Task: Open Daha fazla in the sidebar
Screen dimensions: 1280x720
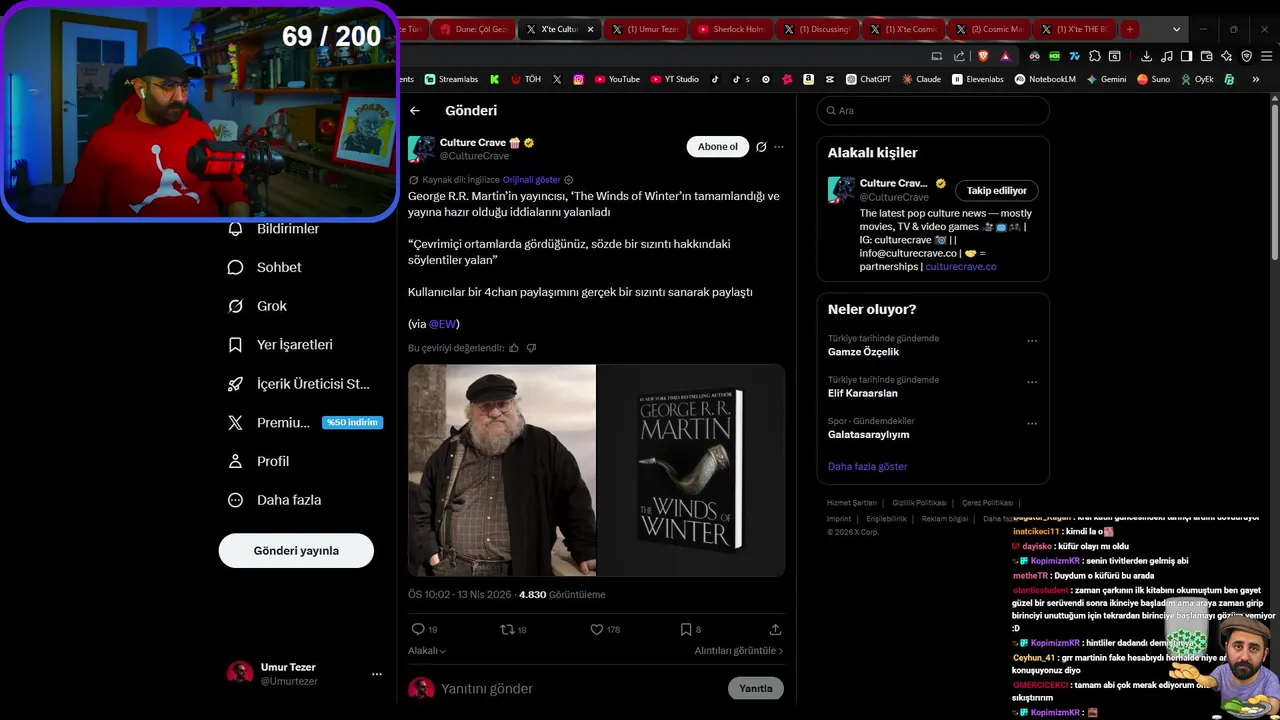Action: [x=274, y=500]
